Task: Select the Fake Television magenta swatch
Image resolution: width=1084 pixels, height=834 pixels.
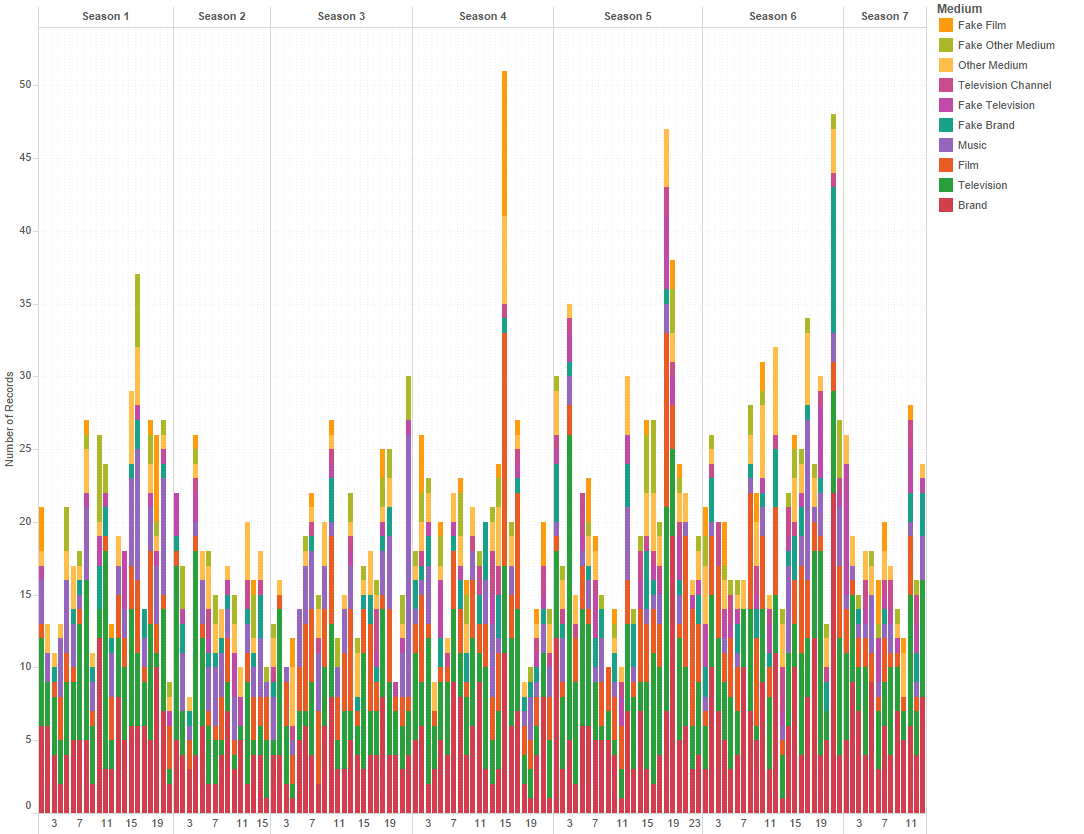Action: pos(946,105)
